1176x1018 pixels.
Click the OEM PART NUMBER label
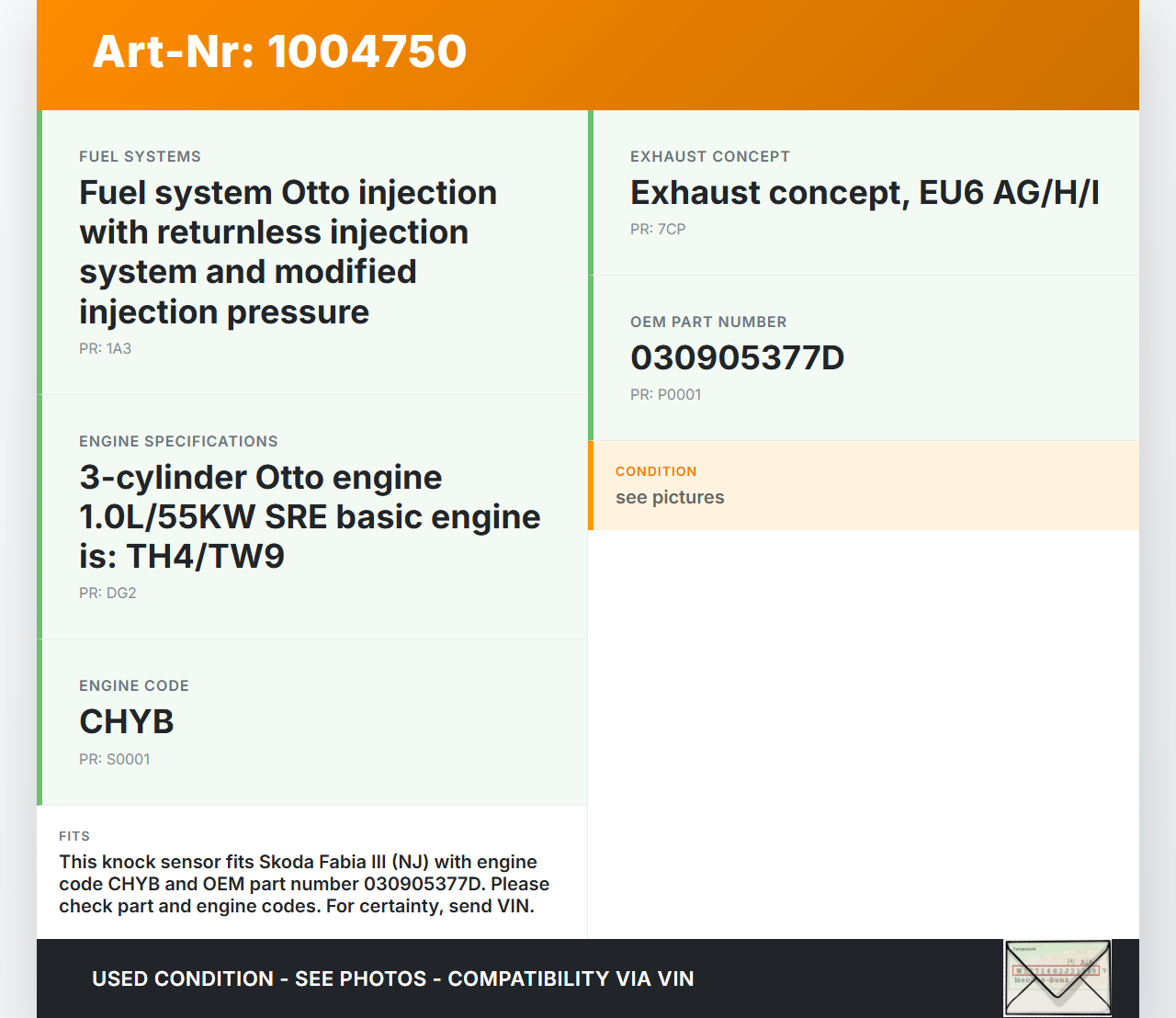point(708,322)
